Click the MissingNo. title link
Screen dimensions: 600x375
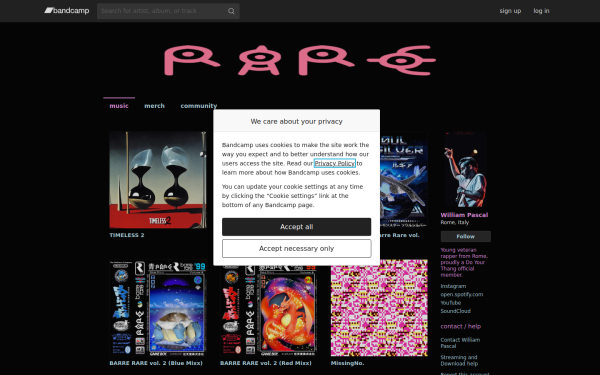coord(347,363)
